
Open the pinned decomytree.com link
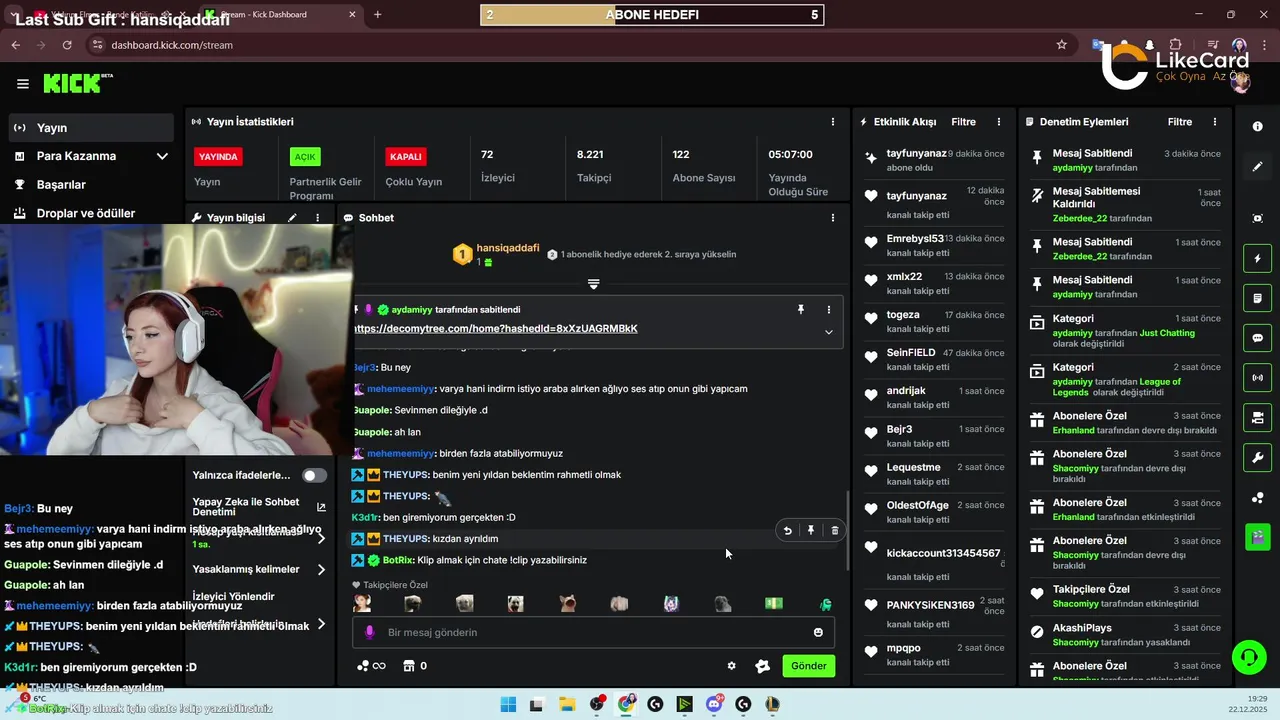[496, 329]
